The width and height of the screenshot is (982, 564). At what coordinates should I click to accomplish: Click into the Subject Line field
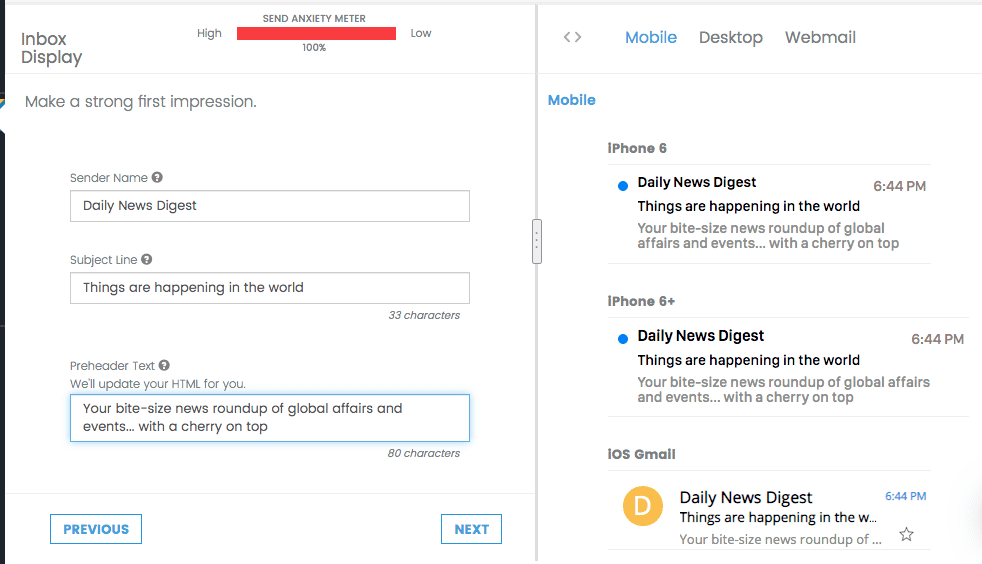(269, 288)
